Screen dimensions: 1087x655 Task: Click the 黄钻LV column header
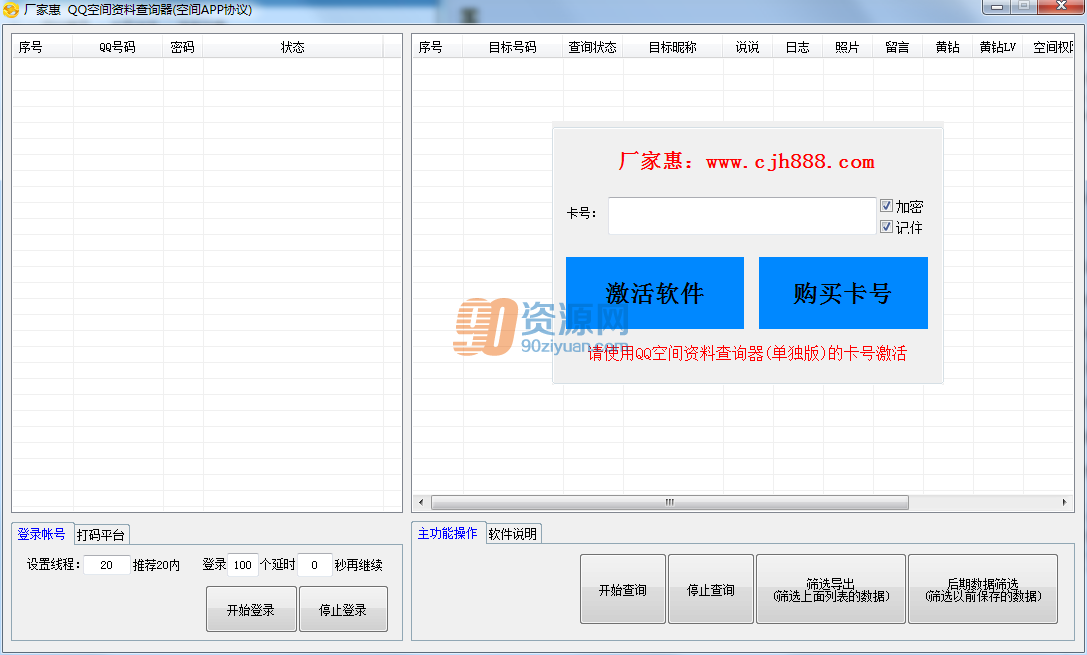(998, 47)
